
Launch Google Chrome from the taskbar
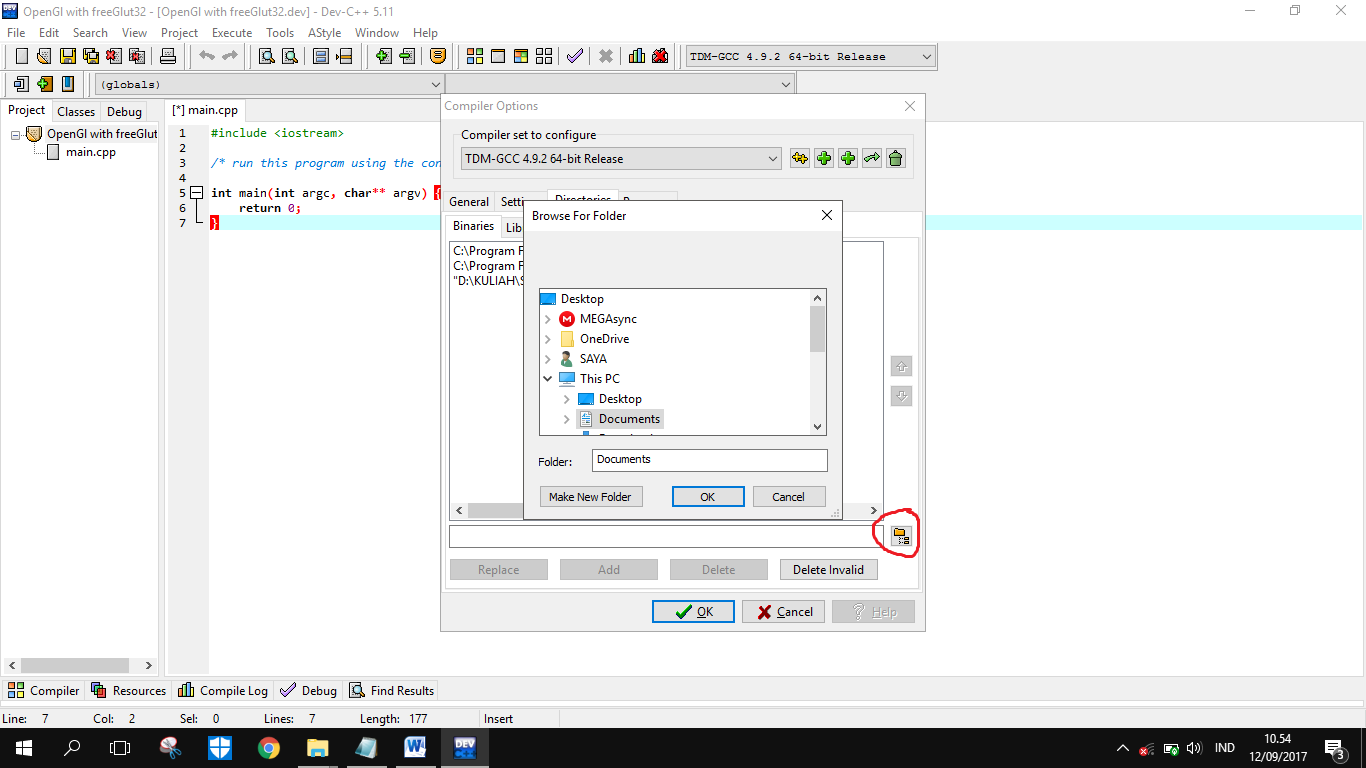coord(268,747)
